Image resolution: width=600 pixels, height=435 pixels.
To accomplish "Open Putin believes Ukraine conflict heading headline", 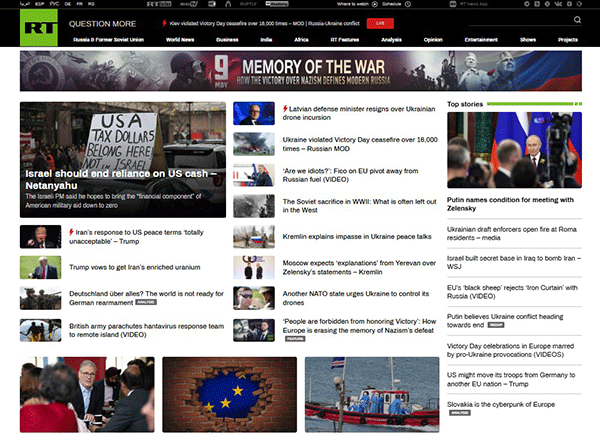I will pos(505,321).
